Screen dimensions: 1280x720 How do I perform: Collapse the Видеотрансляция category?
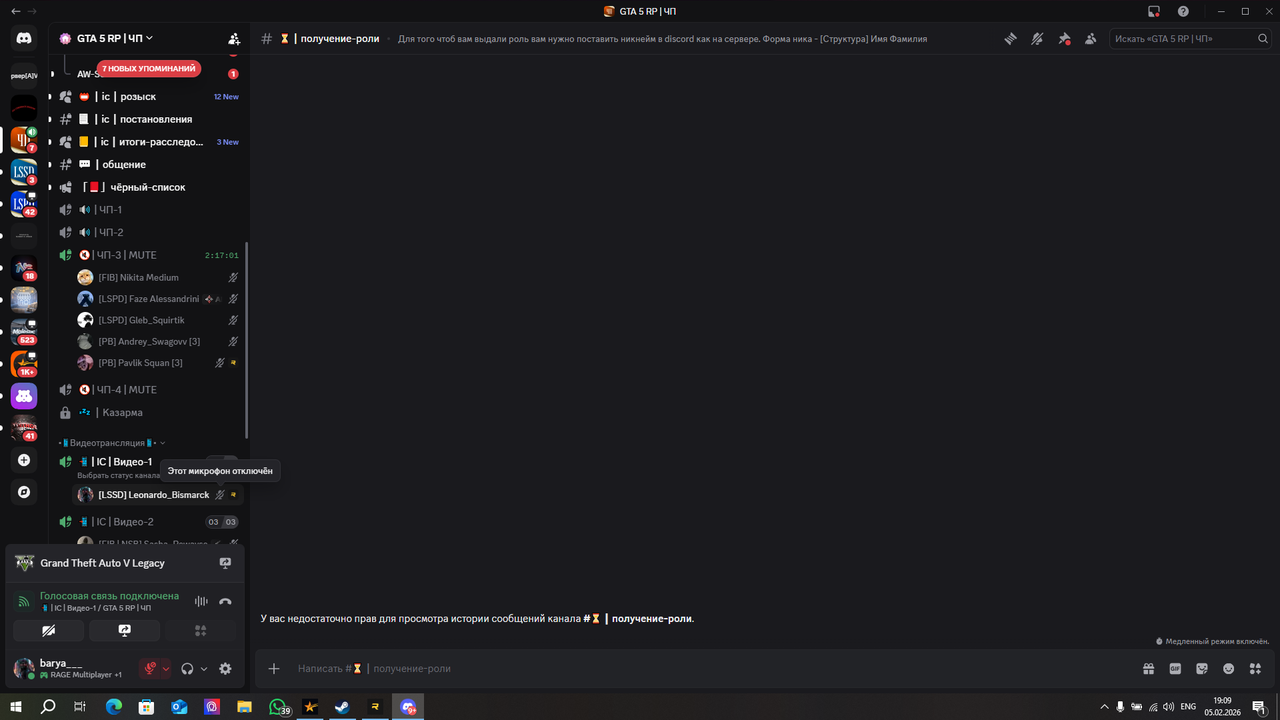(x=112, y=443)
